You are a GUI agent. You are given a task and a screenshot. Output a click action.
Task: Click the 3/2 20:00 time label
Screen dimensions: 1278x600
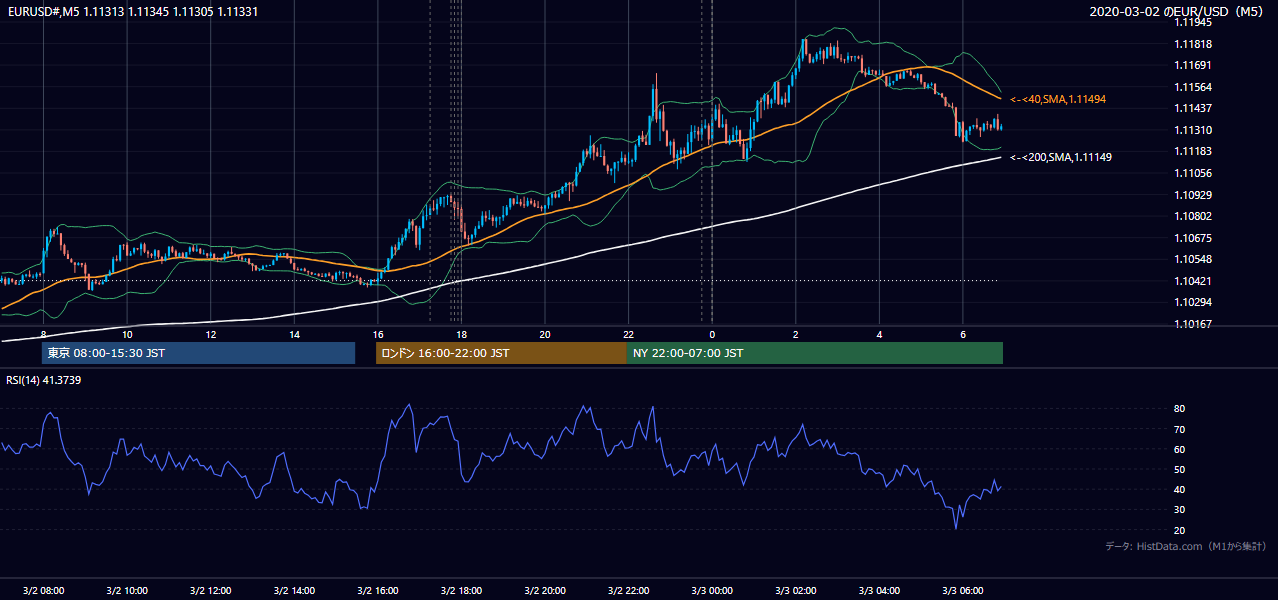click(x=545, y=590)
